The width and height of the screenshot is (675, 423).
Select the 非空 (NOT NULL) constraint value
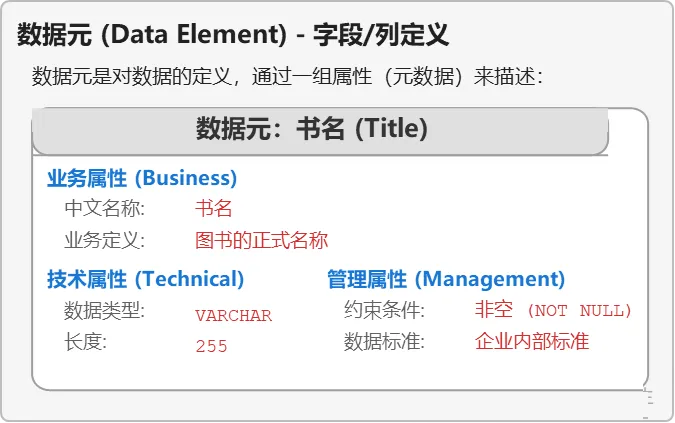[x=553, y=311]
